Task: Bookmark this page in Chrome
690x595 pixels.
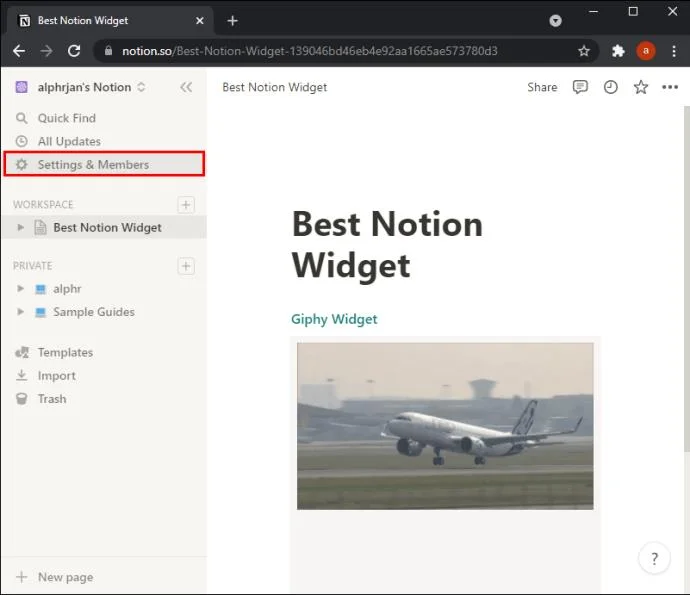Action: (584, 51)
